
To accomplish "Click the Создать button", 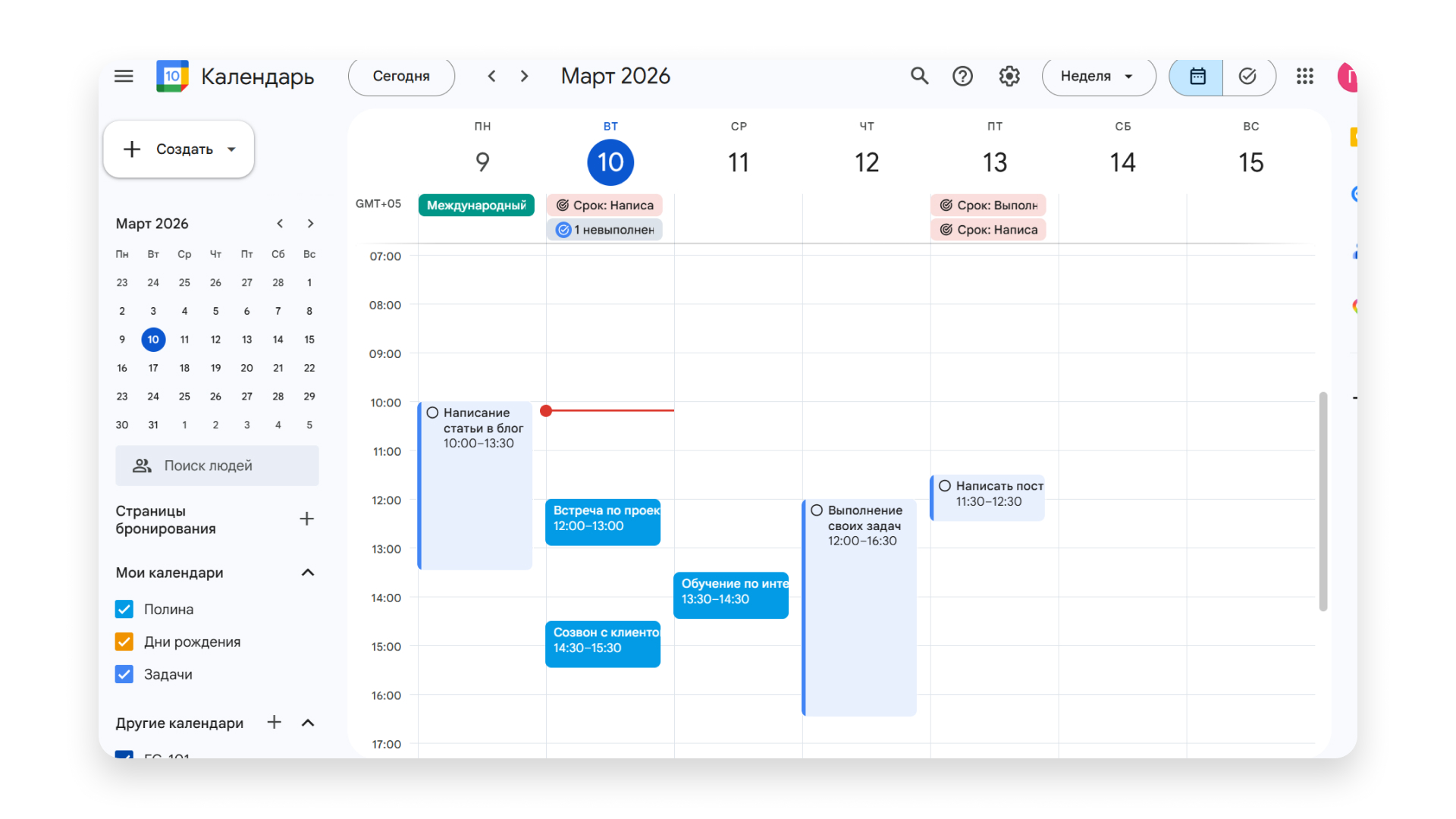I will (x=179, y=149).
